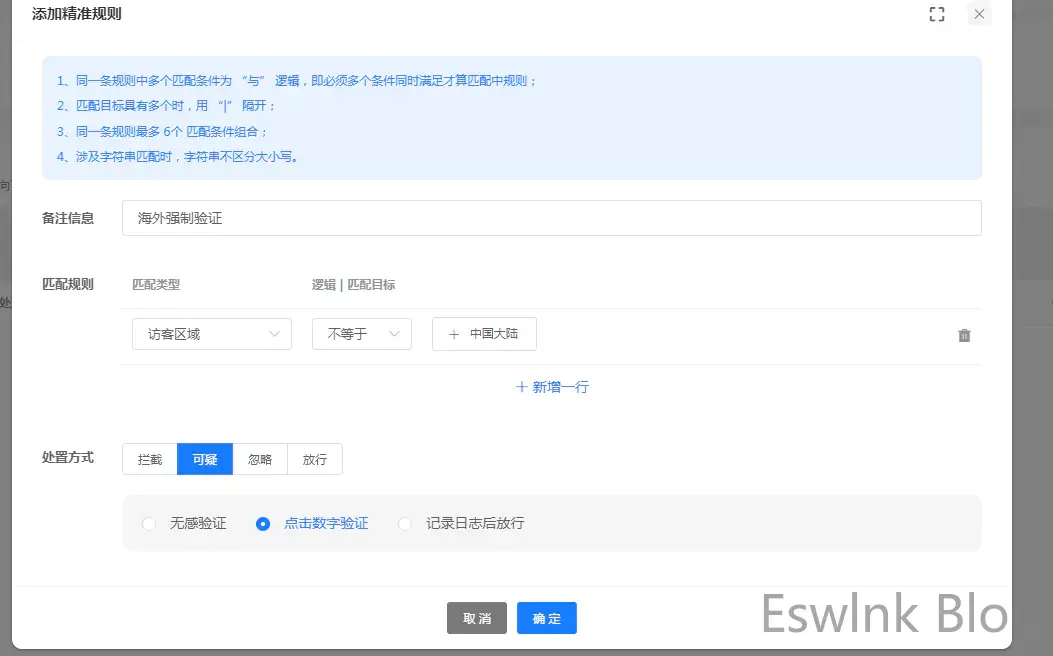Switch action to 拦截

(x=150, y=459)
